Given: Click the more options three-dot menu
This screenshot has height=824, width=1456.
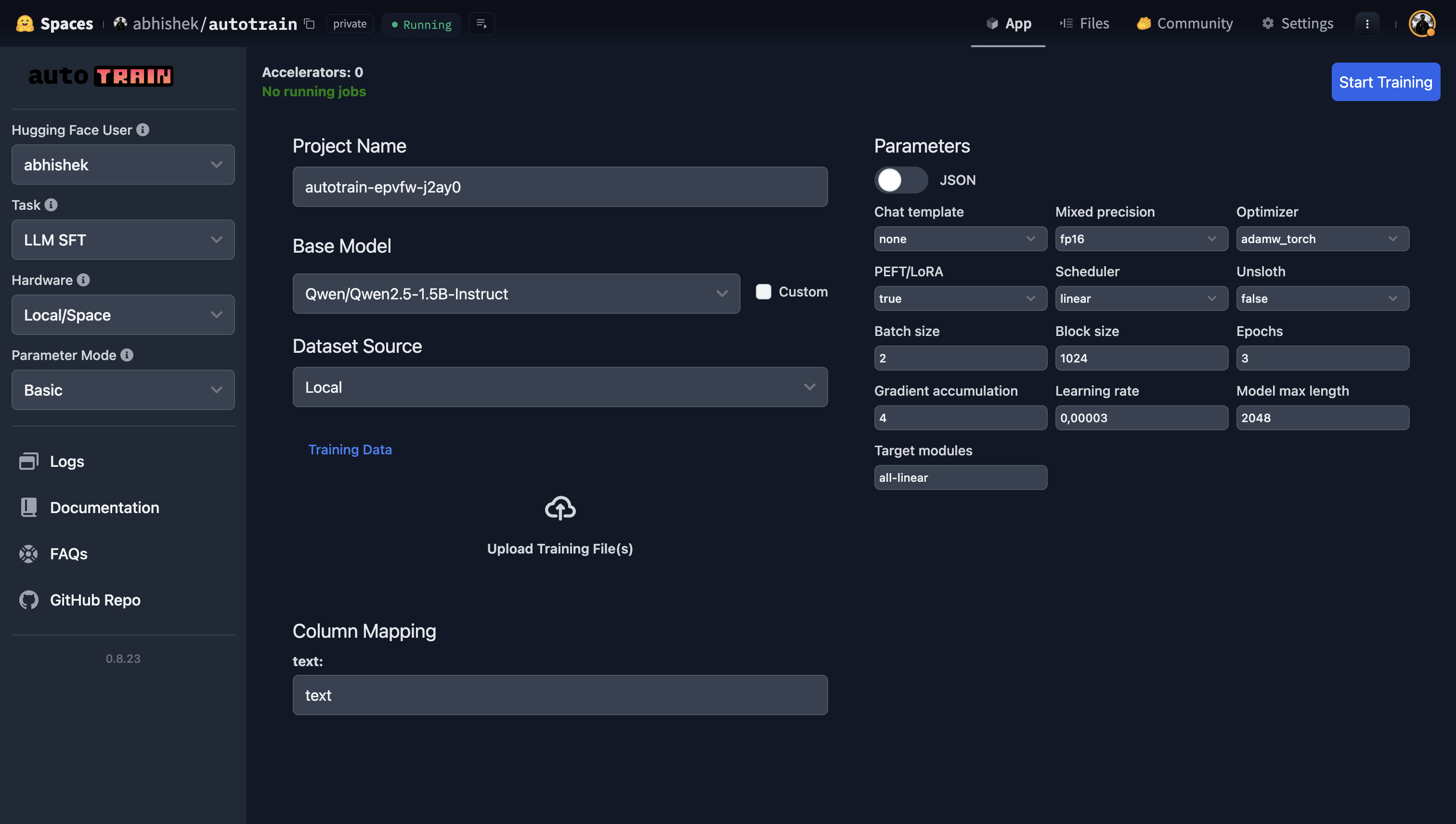Looking at the screenshot, I should (1367, 24).
